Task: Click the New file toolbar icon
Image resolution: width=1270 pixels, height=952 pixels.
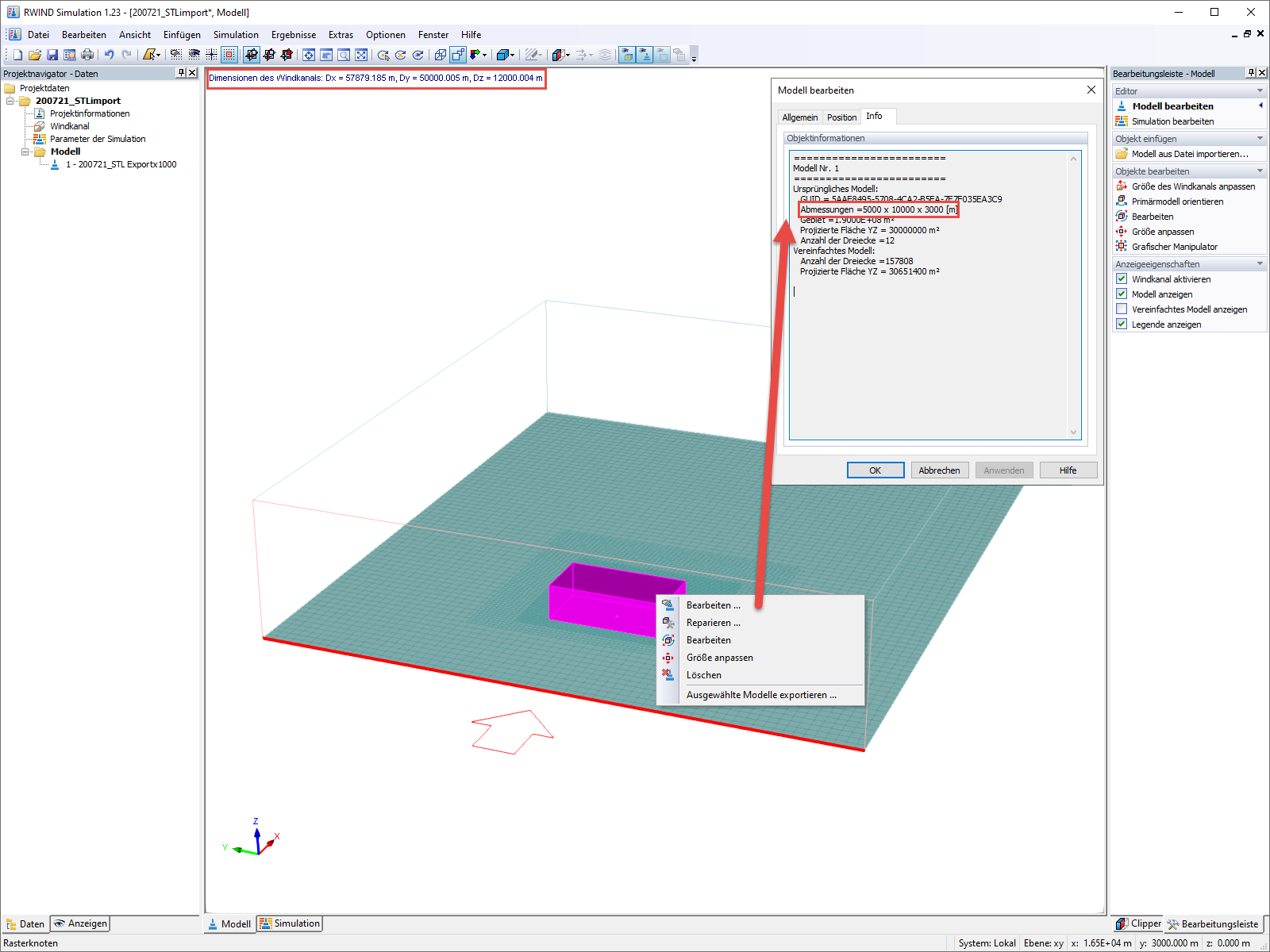Action: (17, 55)
